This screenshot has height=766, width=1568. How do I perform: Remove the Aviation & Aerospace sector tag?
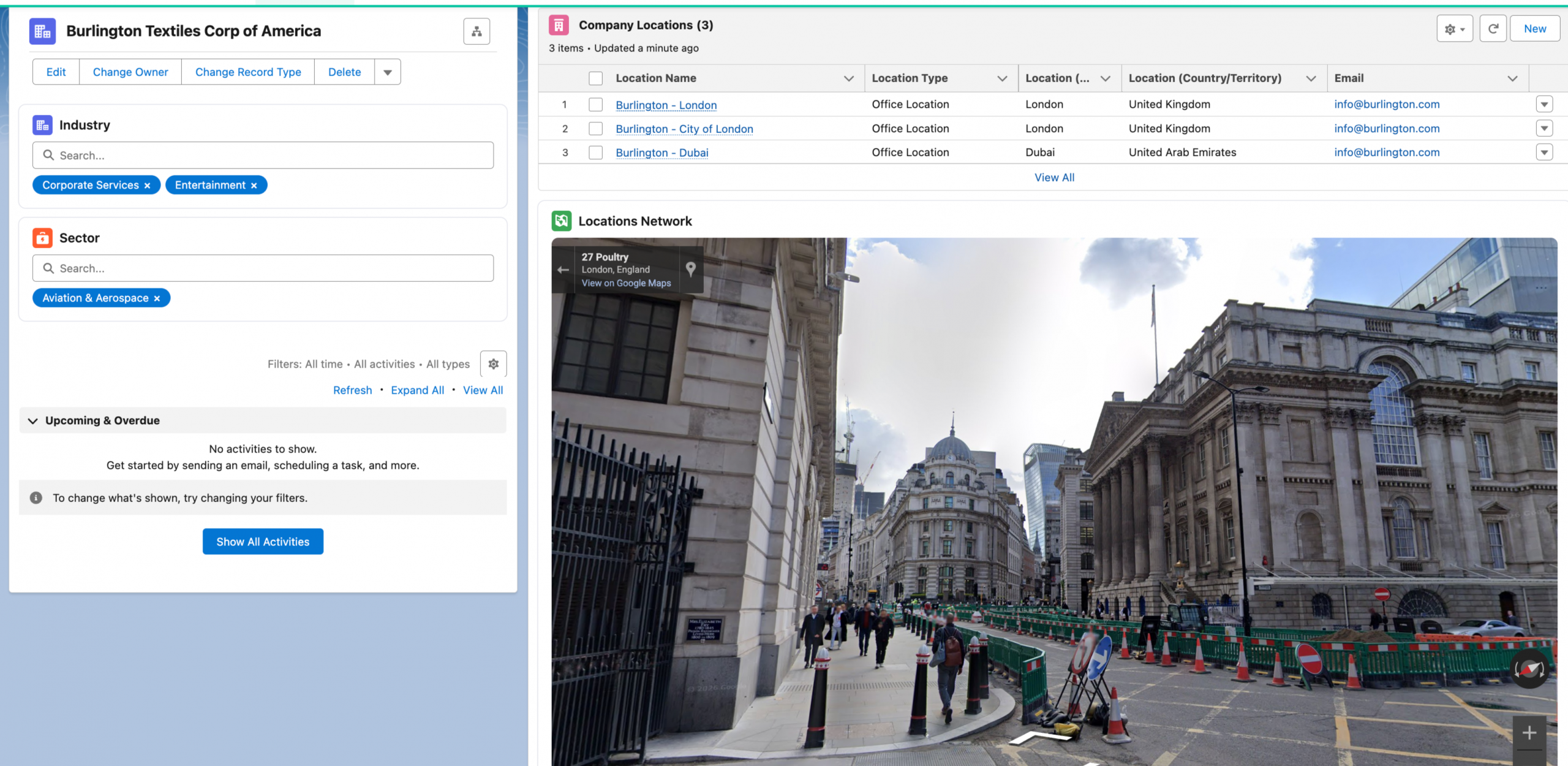[x=157, y=298]
